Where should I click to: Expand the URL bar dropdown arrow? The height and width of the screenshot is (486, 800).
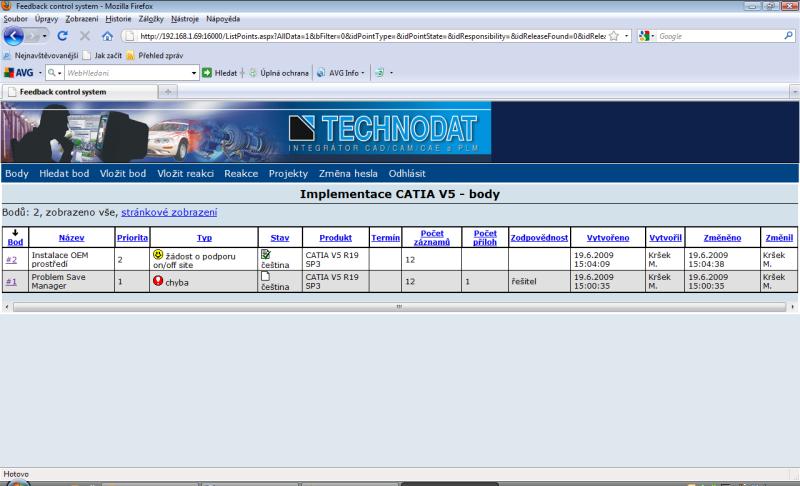tap(626, 36)
